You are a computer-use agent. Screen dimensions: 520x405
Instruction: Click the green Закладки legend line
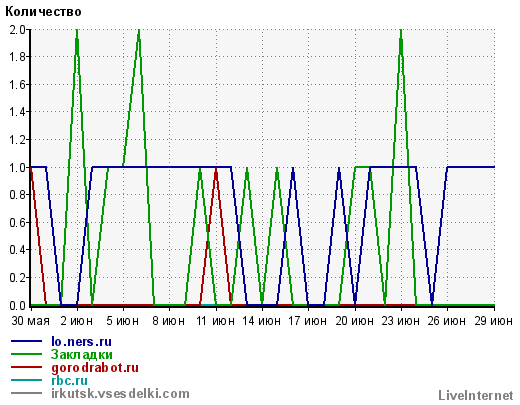point(27,354)
